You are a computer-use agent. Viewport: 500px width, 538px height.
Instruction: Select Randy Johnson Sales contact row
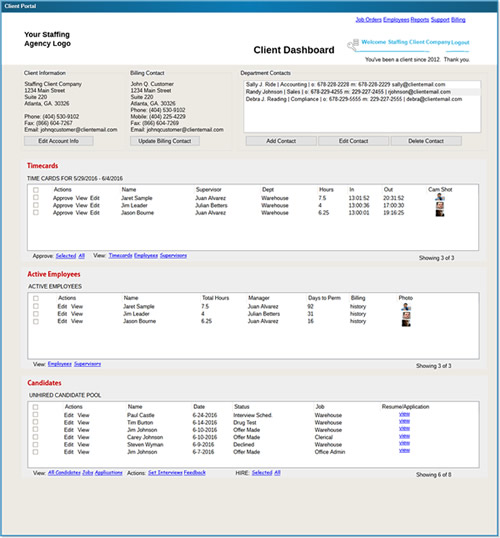362,92
